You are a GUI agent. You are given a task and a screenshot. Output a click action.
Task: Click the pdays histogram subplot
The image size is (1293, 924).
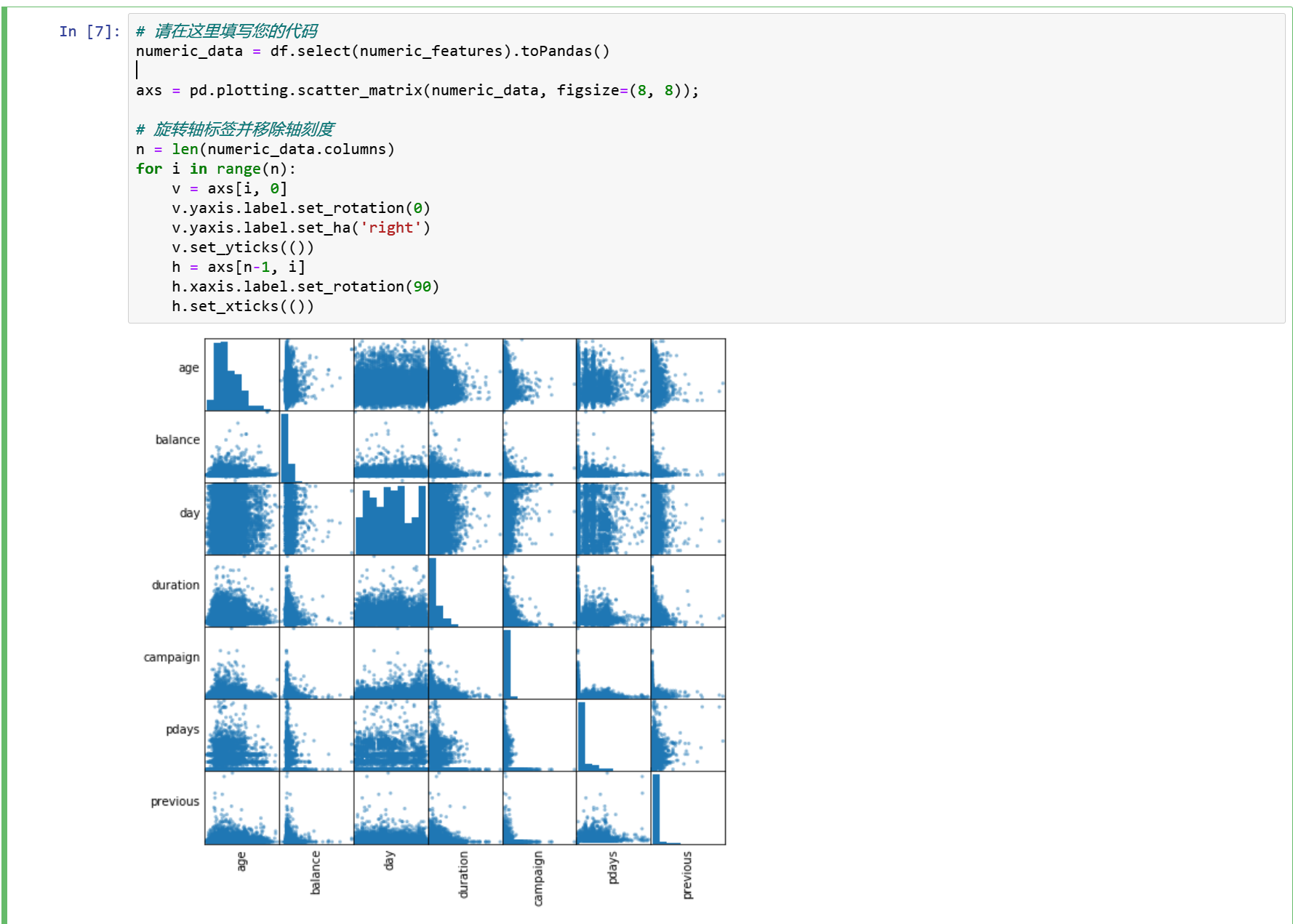[x=614, y=735]
